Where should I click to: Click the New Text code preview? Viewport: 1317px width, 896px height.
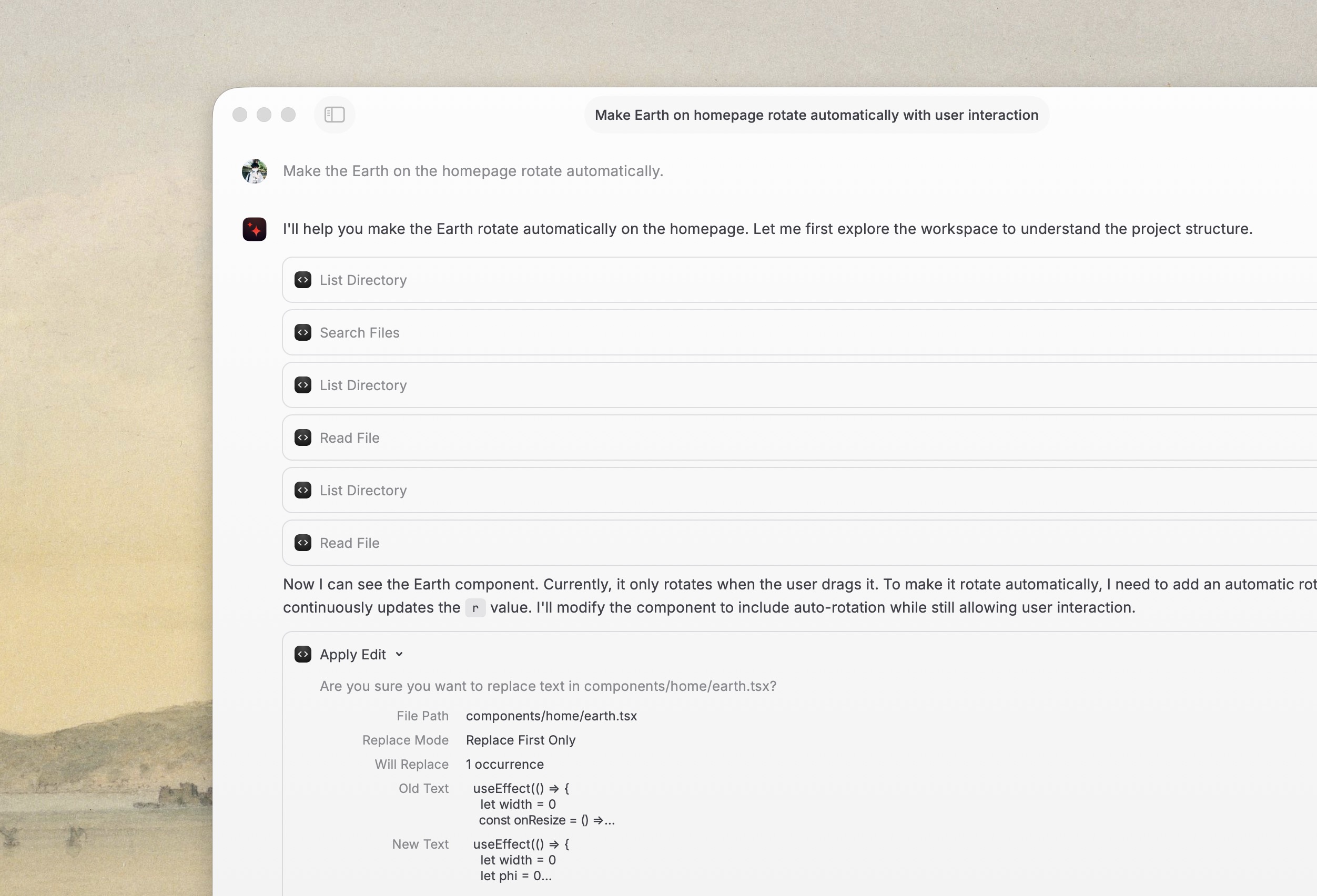[x=520, y=860]
